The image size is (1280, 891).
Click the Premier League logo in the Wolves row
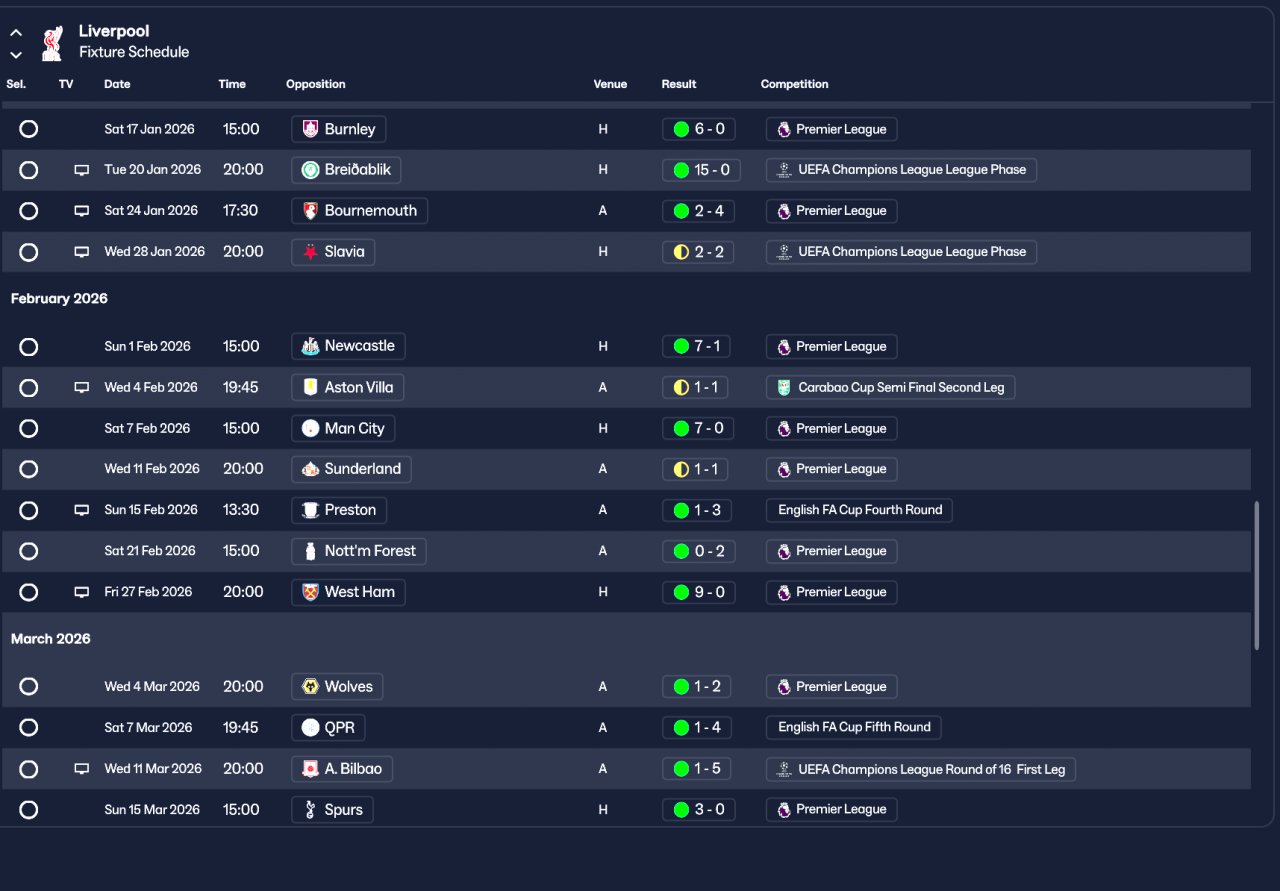click(x=784, y=687)
